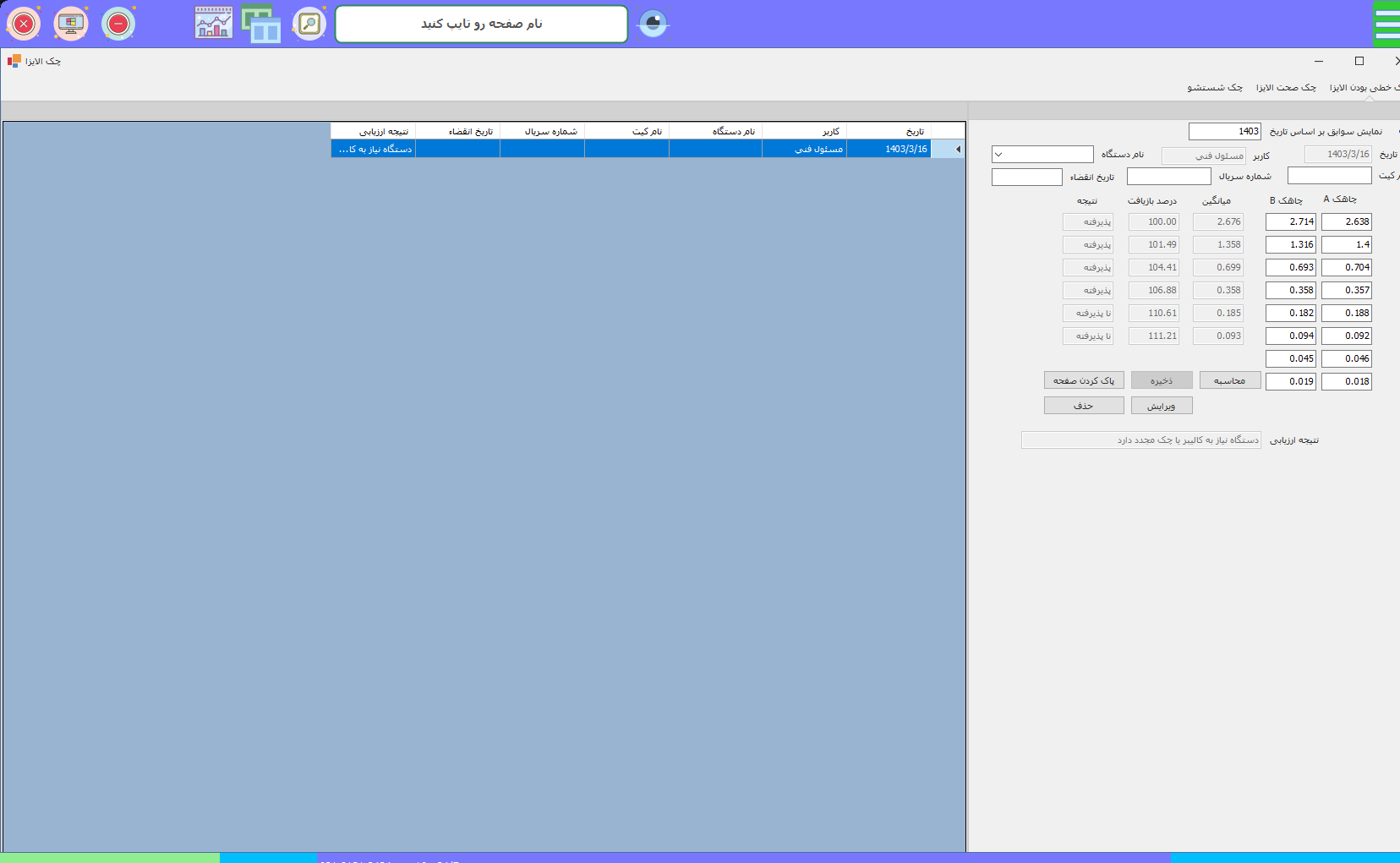
Task: Click the red X exit icon
Action: (x=24, y=24)
